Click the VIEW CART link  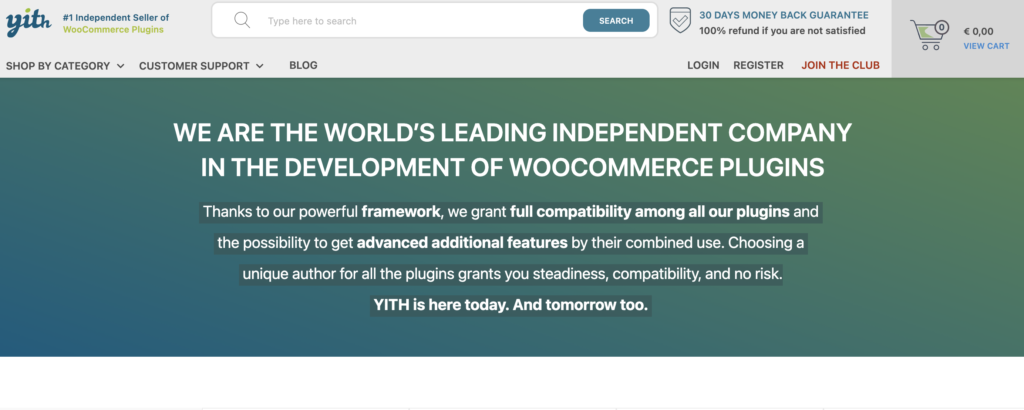986,46
